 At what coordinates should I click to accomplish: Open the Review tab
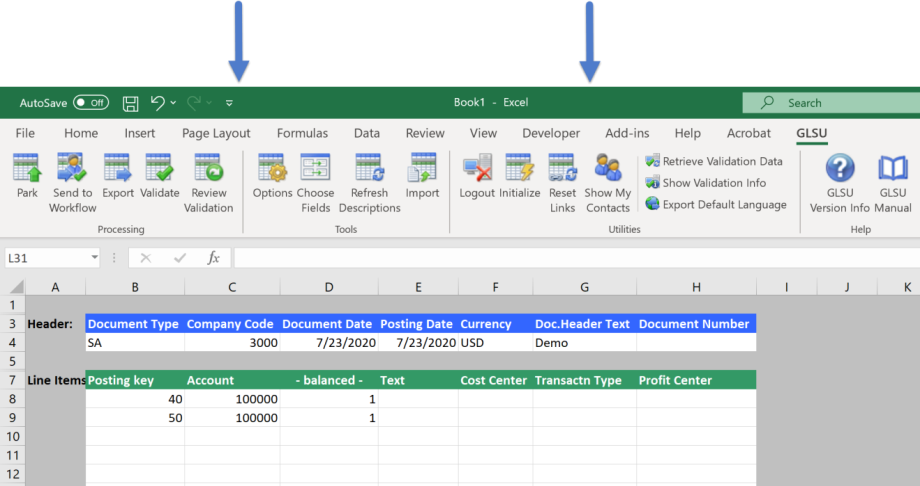[x=425, y=133]
